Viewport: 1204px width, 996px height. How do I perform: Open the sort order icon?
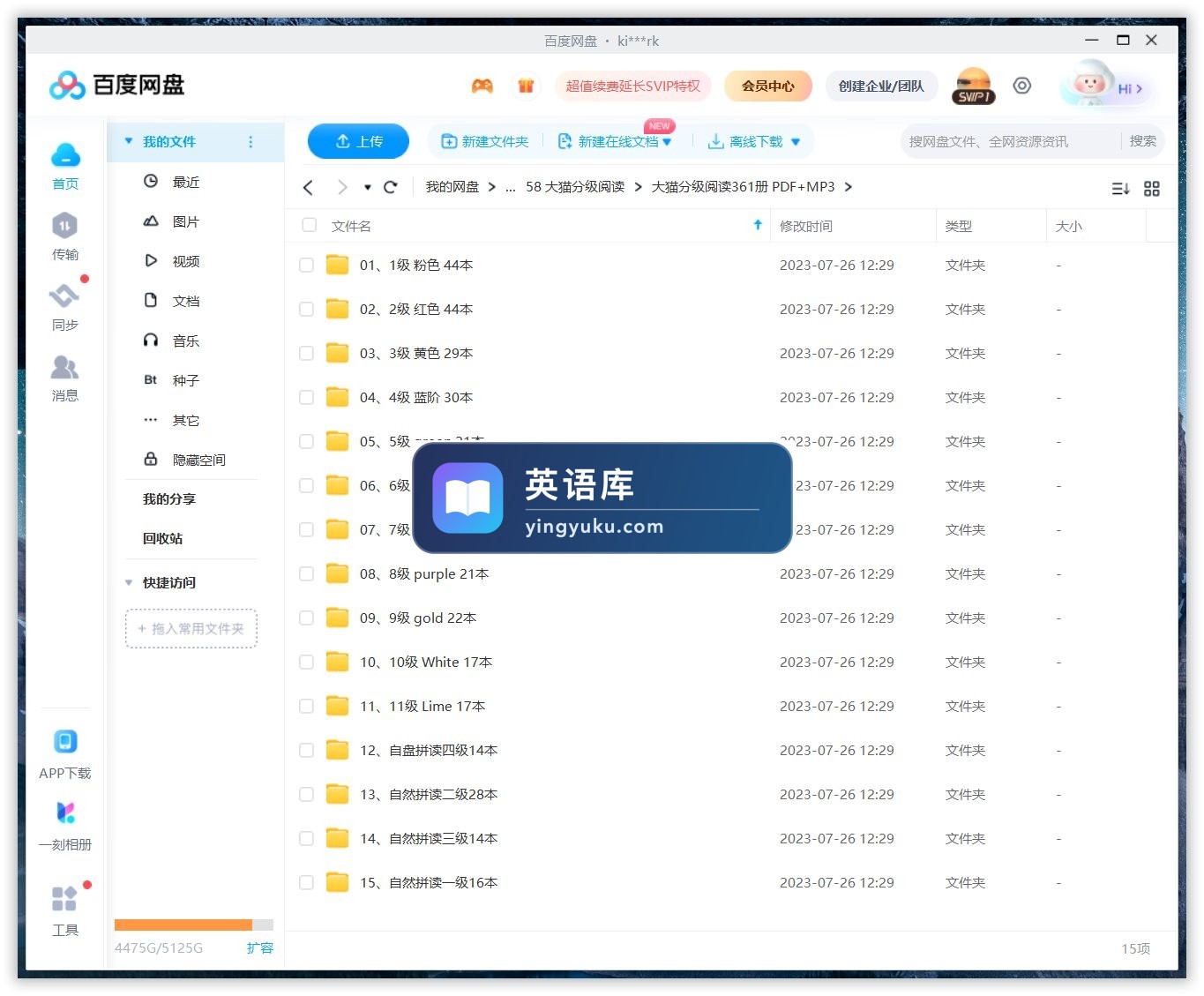(1120, 189)
